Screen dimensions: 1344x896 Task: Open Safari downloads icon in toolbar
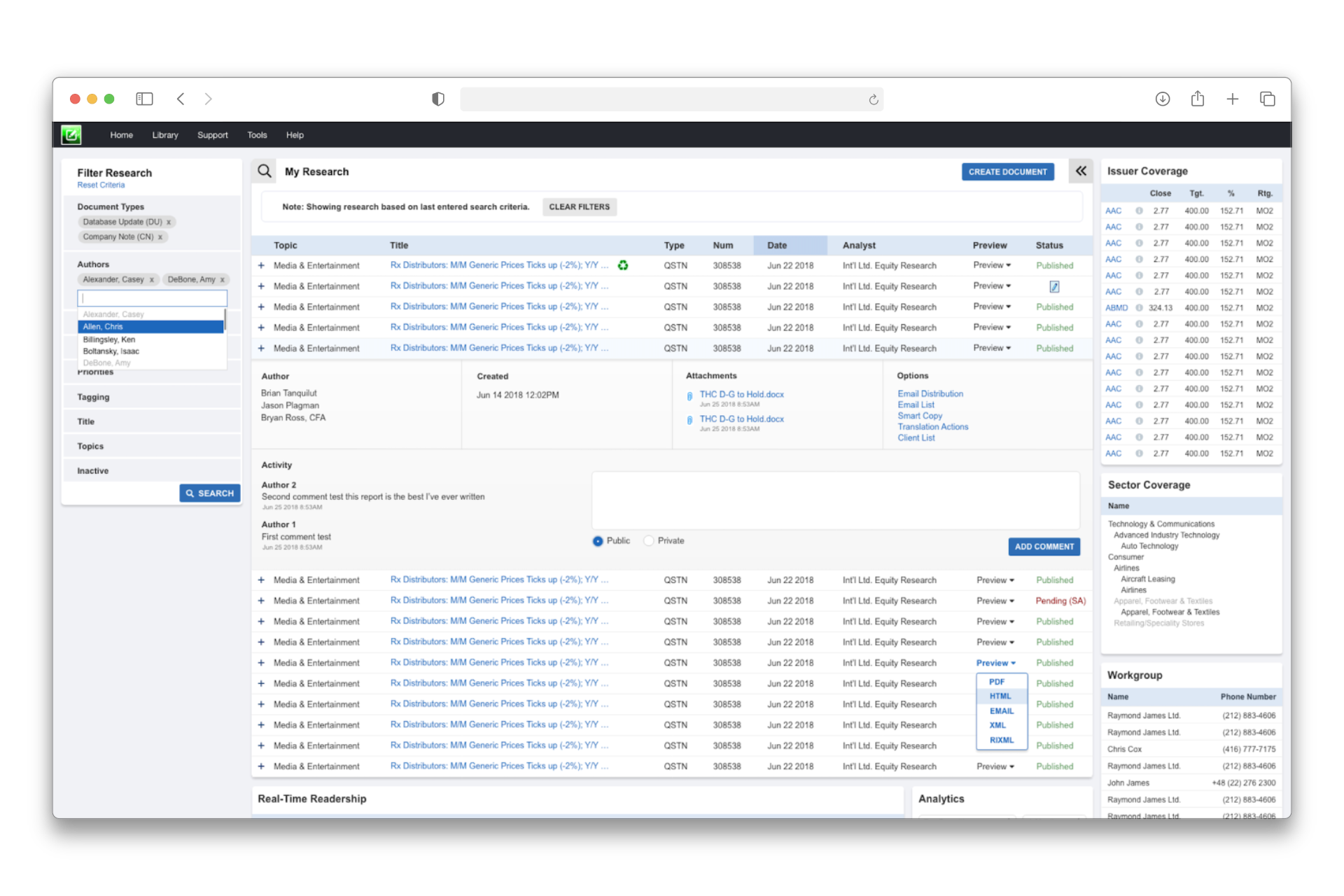click(x=1162, y=99)
